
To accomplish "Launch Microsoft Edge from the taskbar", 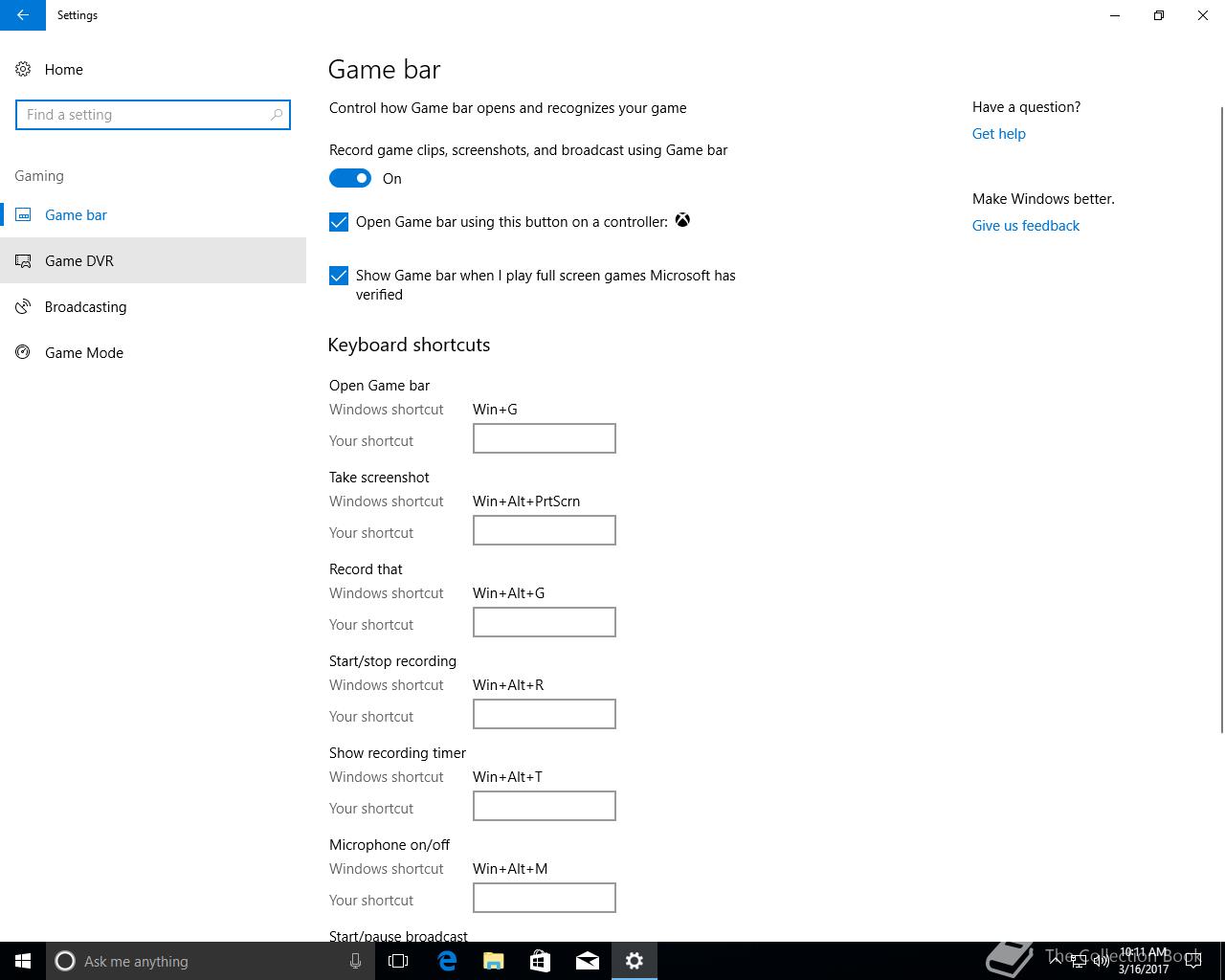I will pyautogui.click(x=446, y=961).
